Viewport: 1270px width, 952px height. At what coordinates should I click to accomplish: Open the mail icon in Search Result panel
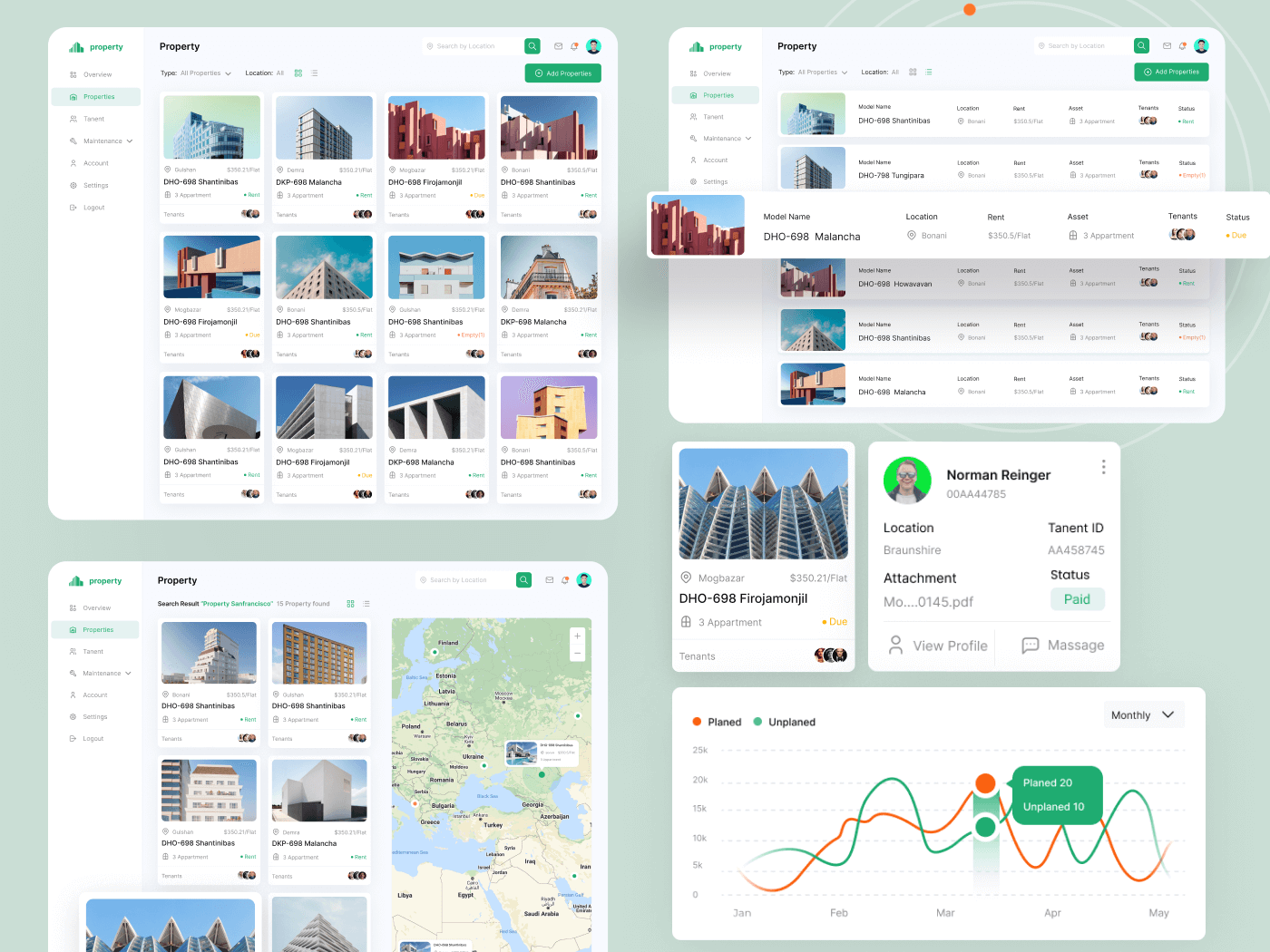pos(549,580)
